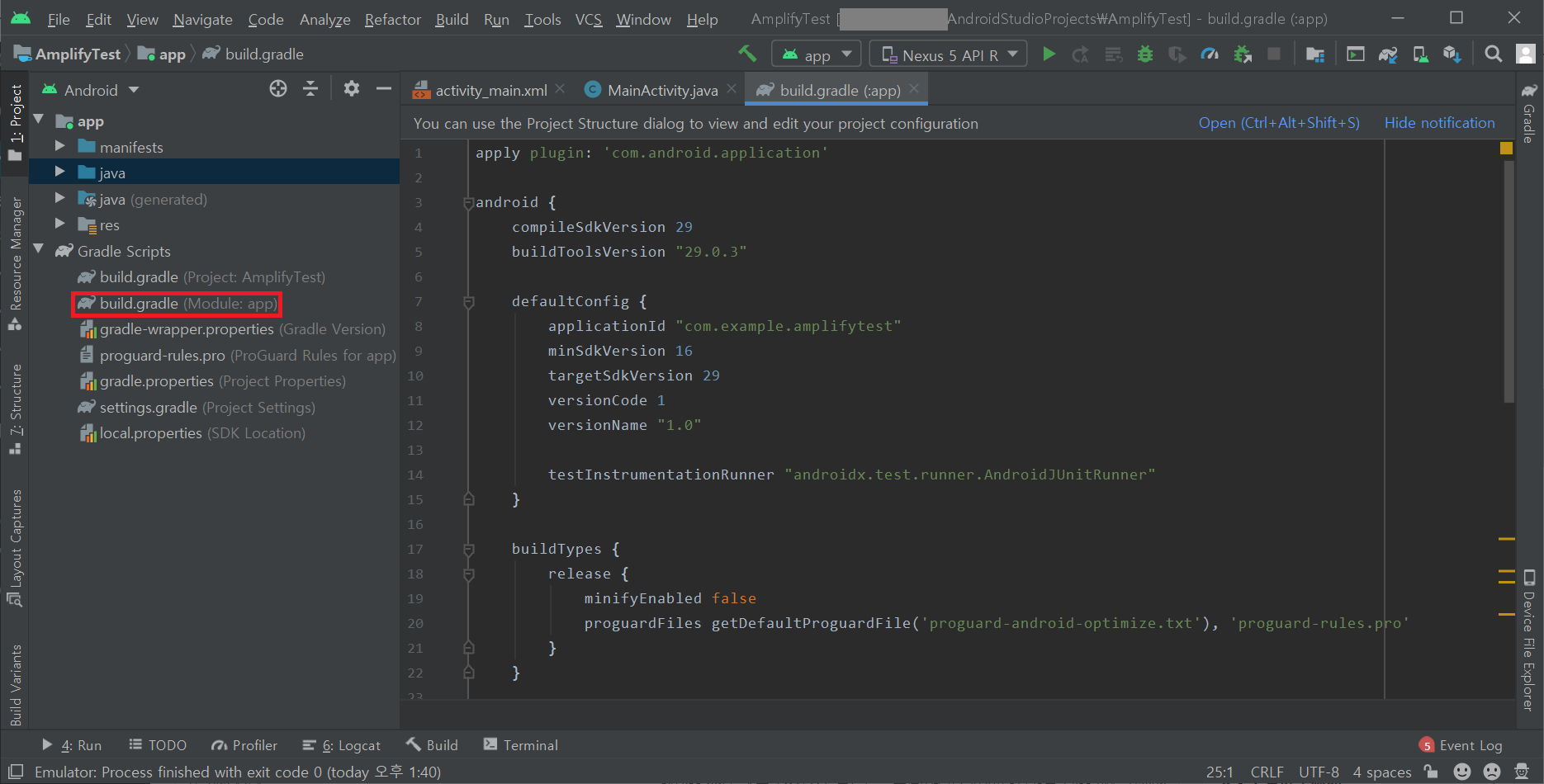Open the AVD Manager icon
This screenshot has width=1544, height=784.
(1420, 54)
